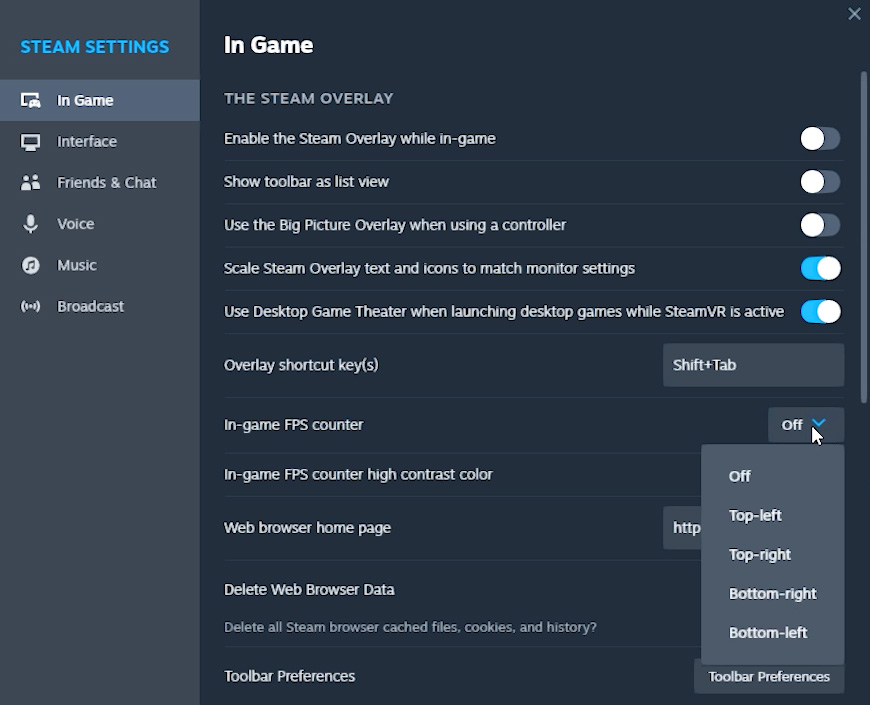Open the Friends & Chat settings tab
The image size is (870, 705).
[x=106, y=183]
